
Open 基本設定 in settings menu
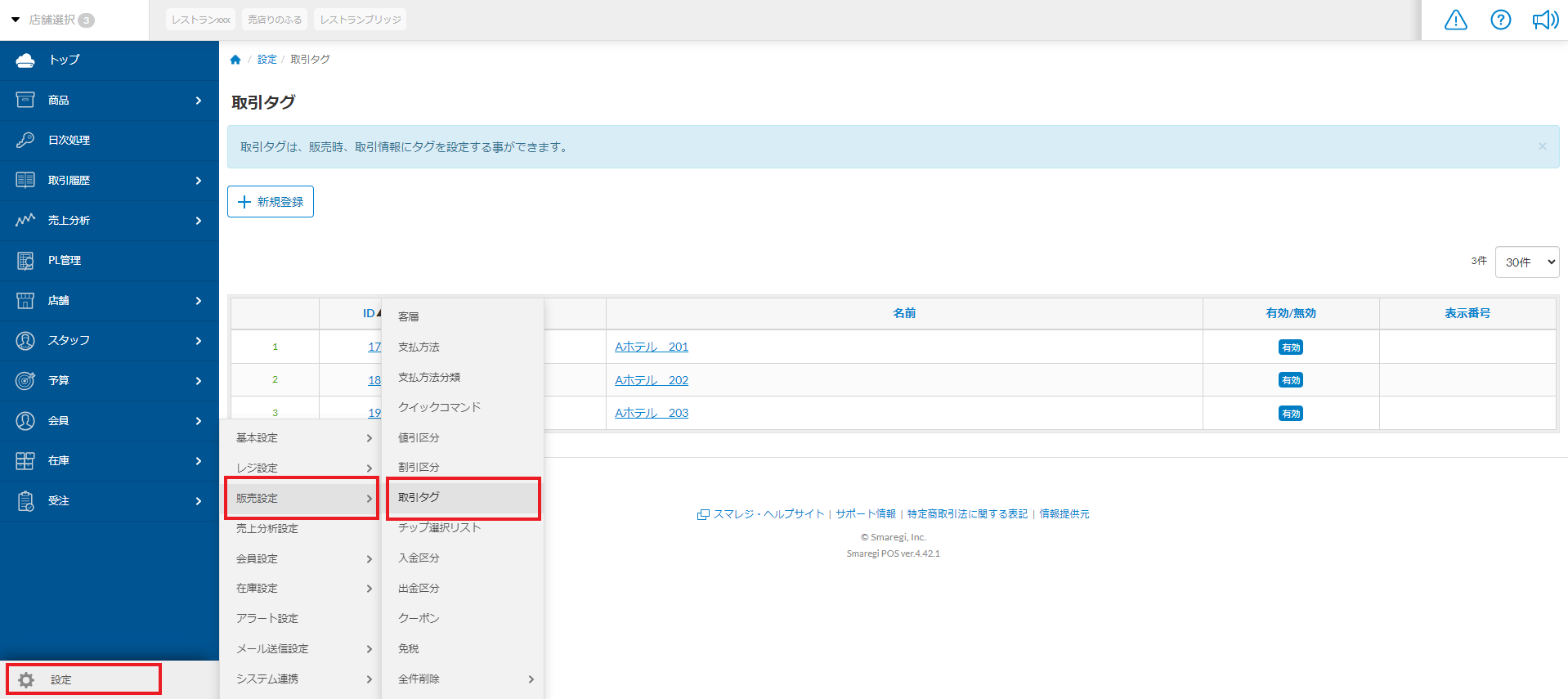[x=301, y=438]
